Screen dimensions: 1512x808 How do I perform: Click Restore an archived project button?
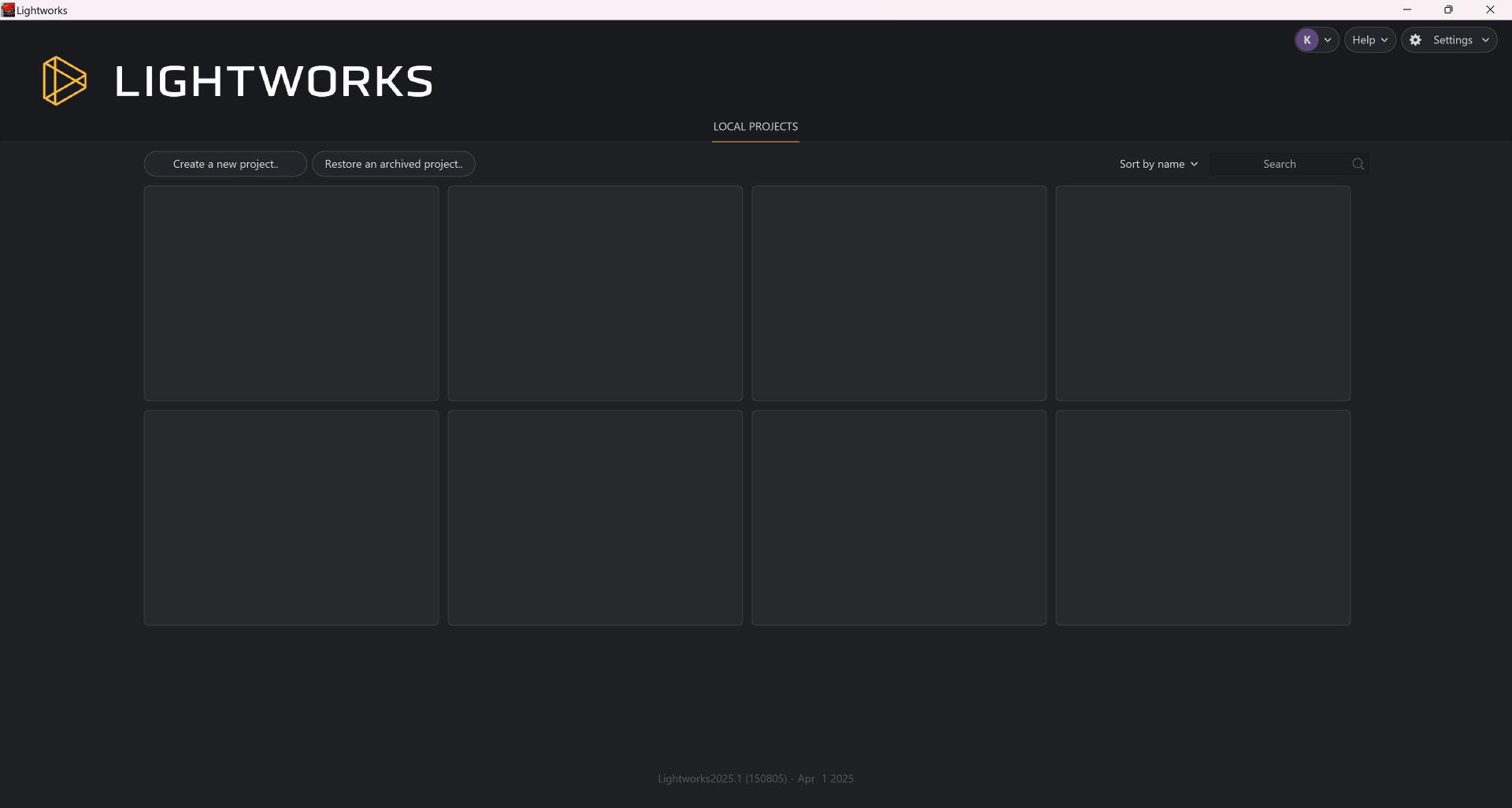pos(394,164)
